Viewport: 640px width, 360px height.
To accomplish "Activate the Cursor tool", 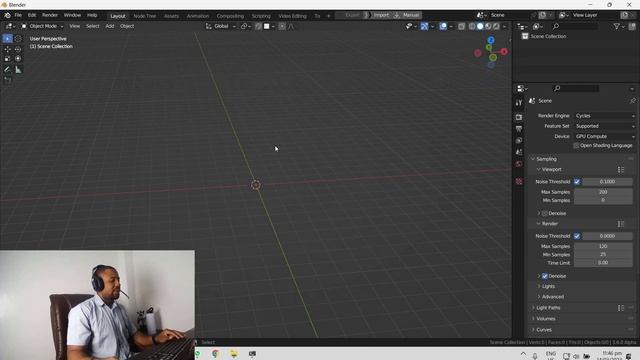I will [x=18, y=39].
